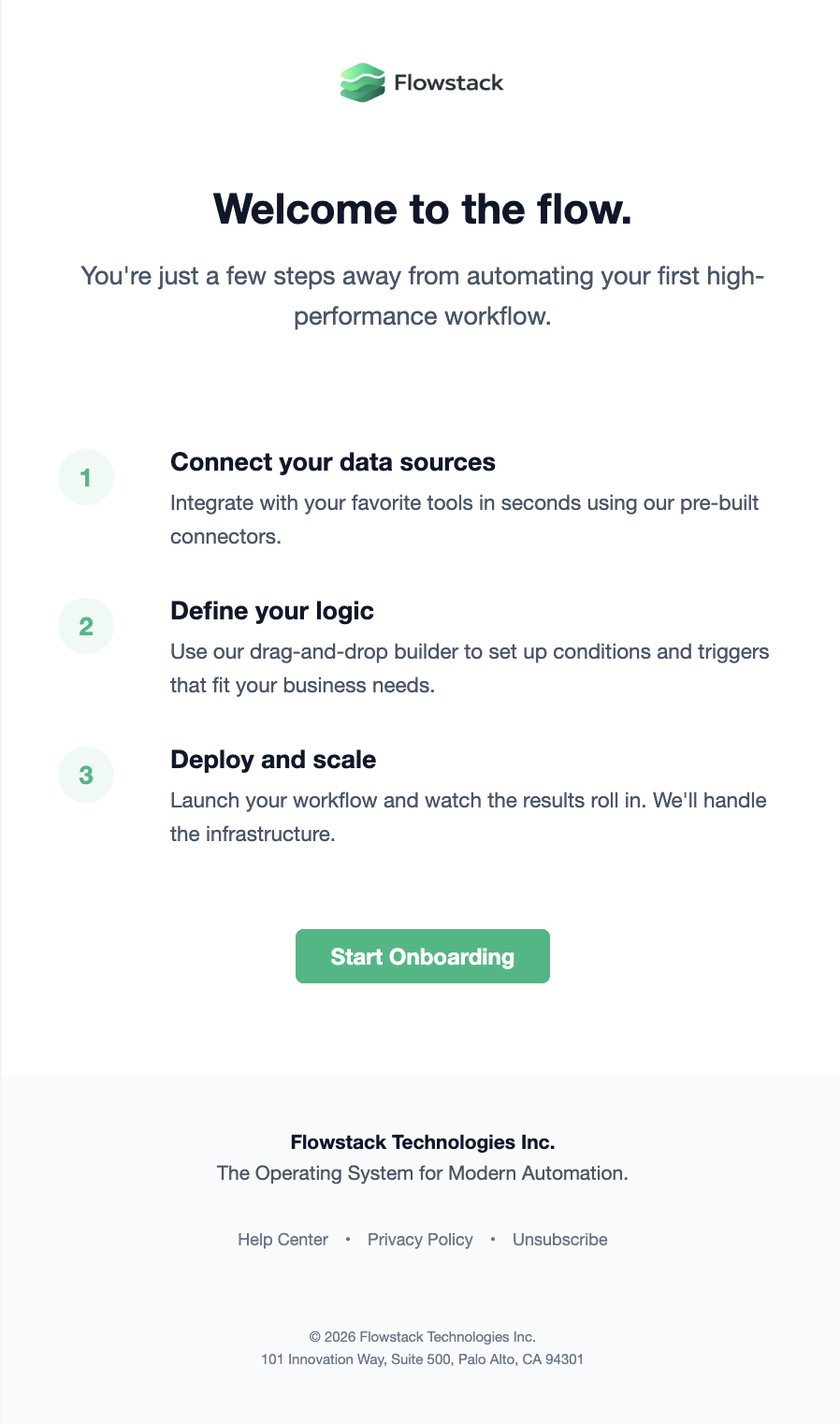Click the drag-and-drop builder description text
This screenshot has height=1424, width=840.
coord(470,668)
